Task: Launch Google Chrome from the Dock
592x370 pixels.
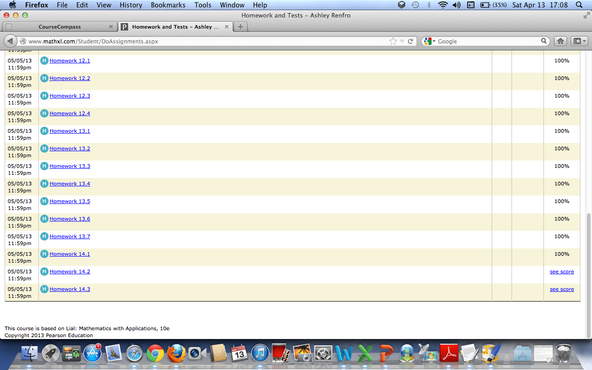Action: (x=155, y=354)
